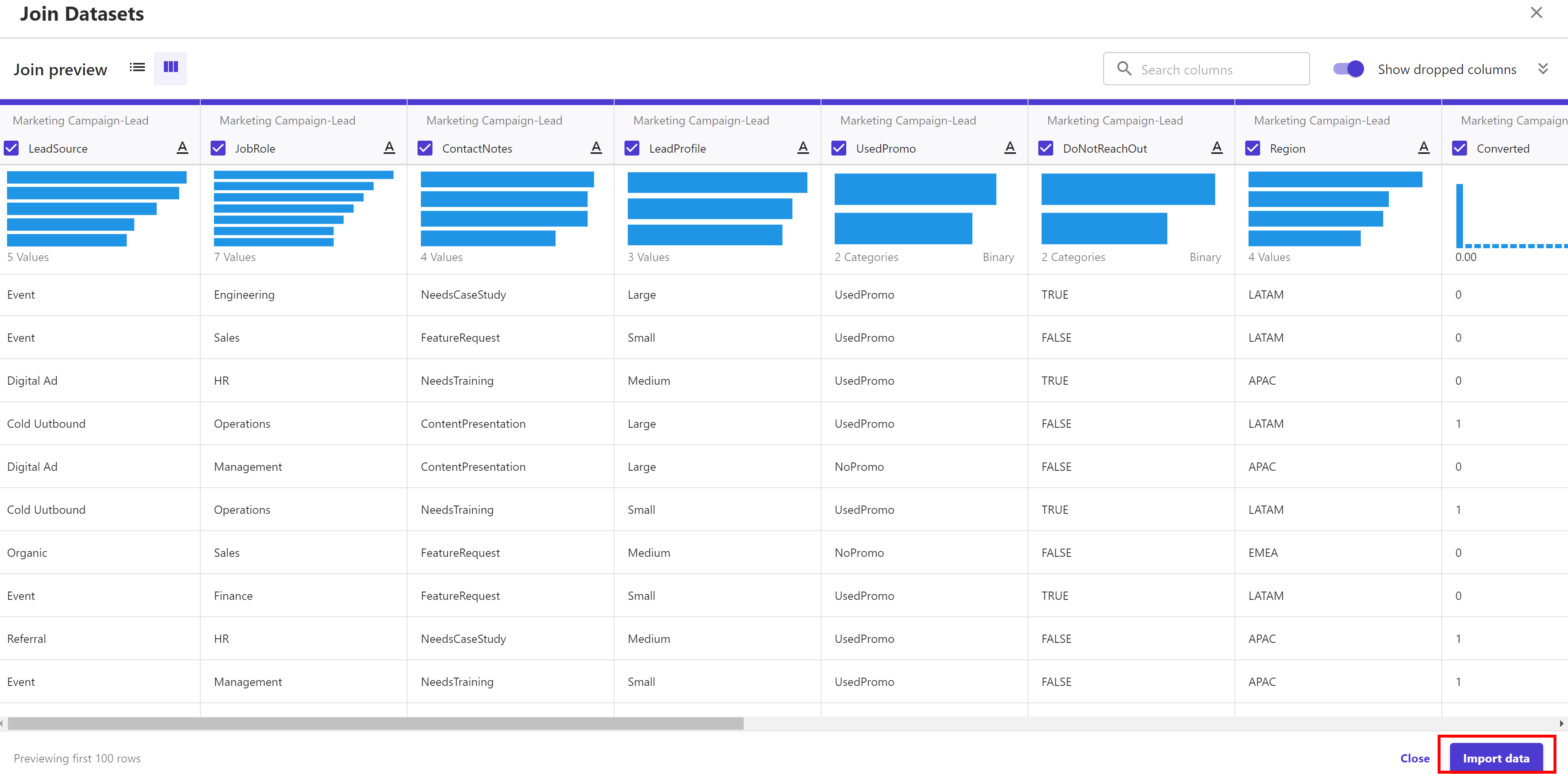Click Import data button
The width and height of the screenshot is (1568, 774).
click(x=1496, y=758)
